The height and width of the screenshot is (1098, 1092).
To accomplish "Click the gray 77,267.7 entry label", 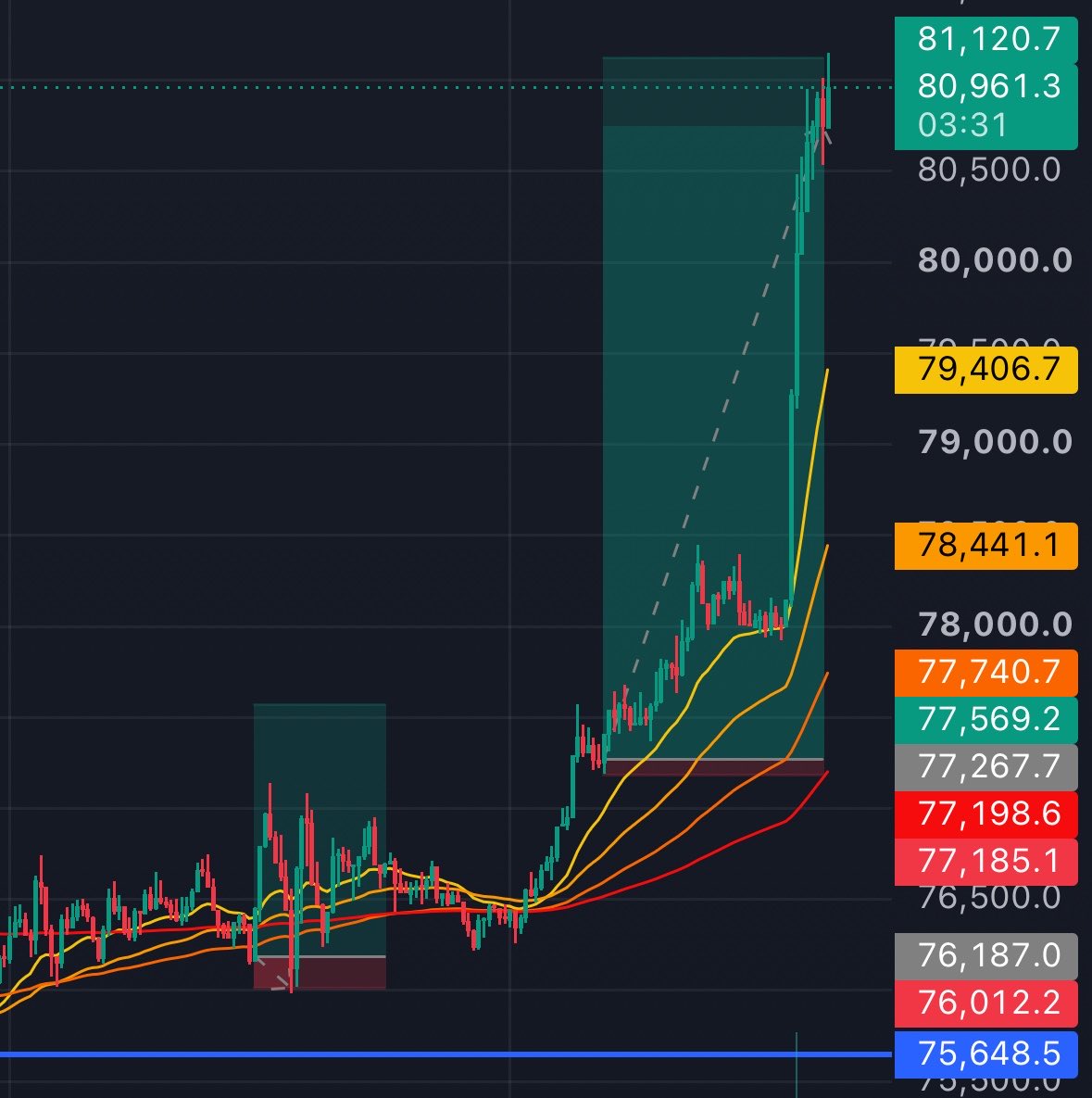I will (x=985, y=767).
